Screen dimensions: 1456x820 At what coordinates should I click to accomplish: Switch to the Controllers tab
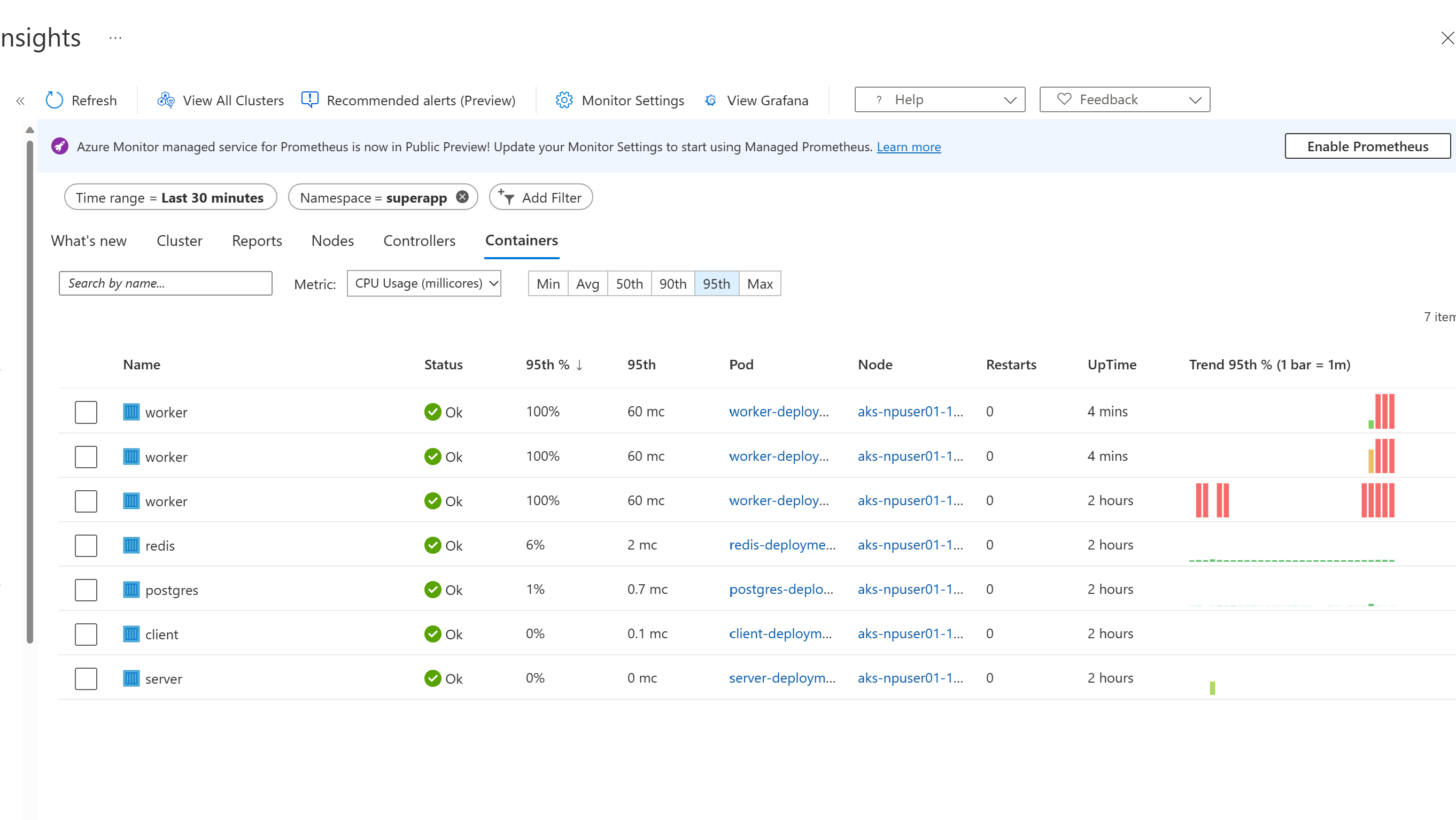419,241
